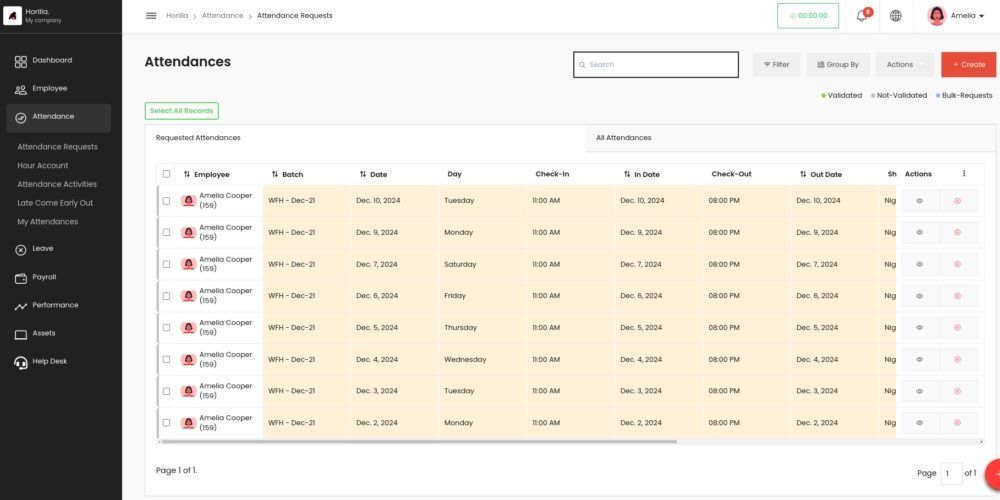Image resolution: width=1000 pixels, height=500 pixels.
Task: View the Dec. 6, 2024 request eye icon
Action: (x=920, y=296)
